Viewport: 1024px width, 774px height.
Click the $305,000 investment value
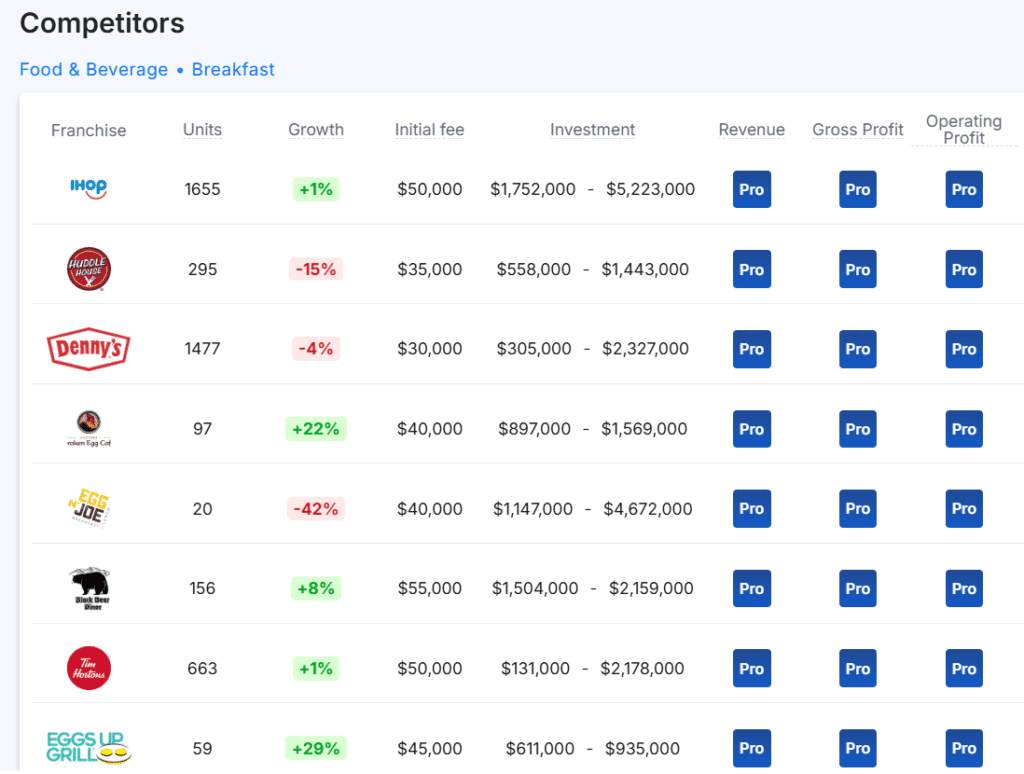tap(534, 349)
